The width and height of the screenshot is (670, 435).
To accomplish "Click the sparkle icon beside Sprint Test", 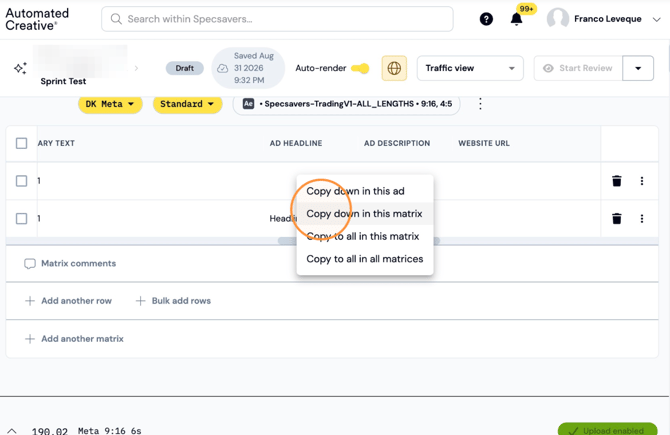I will [20, 68].
